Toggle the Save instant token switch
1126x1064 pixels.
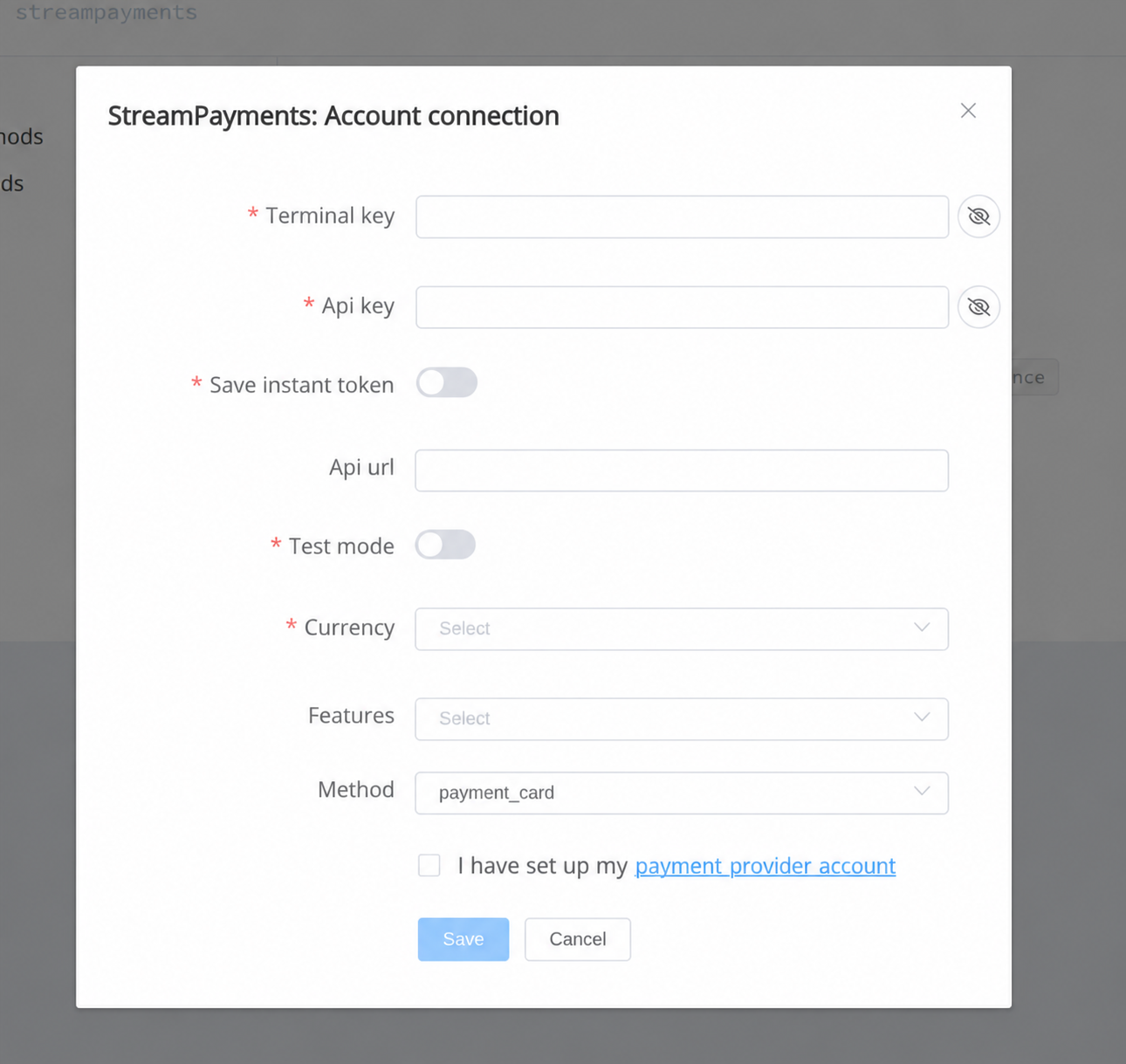pos(446,382)
